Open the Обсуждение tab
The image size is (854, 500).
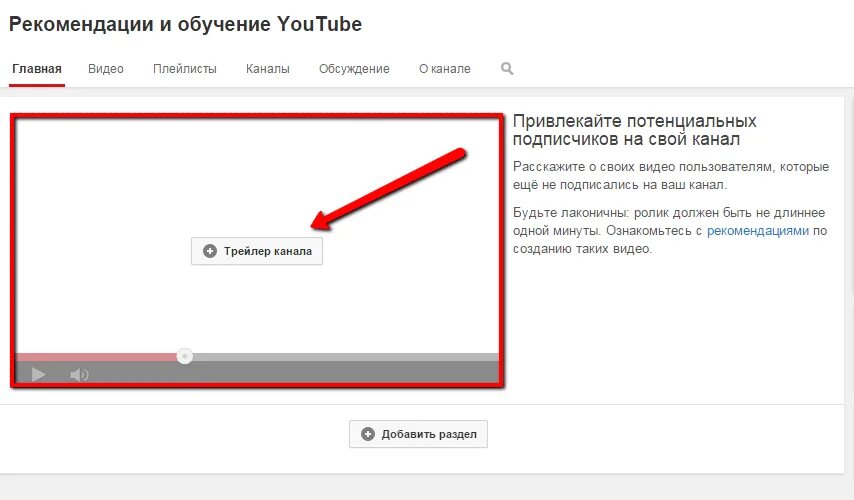point(354,69)
